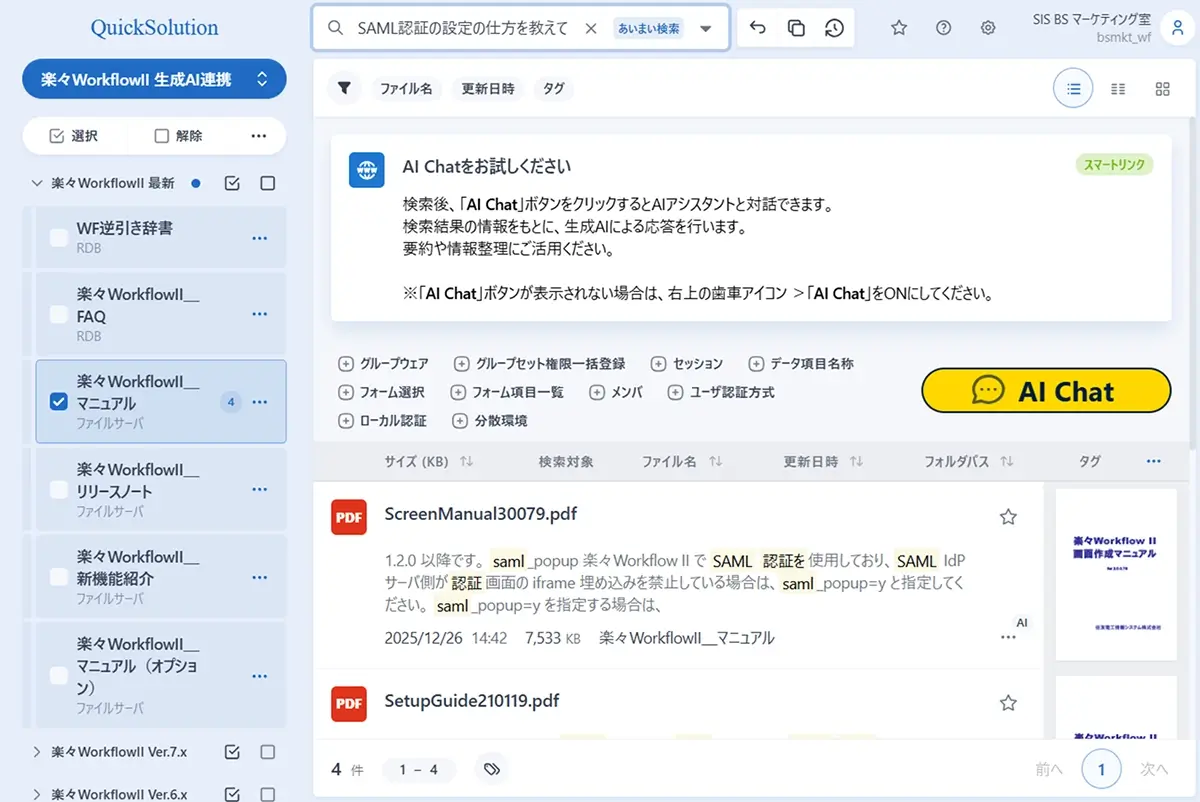Check the 楽々WorkflowII__FAQ checkbox

pyautogui.click(x=59, y=314)
